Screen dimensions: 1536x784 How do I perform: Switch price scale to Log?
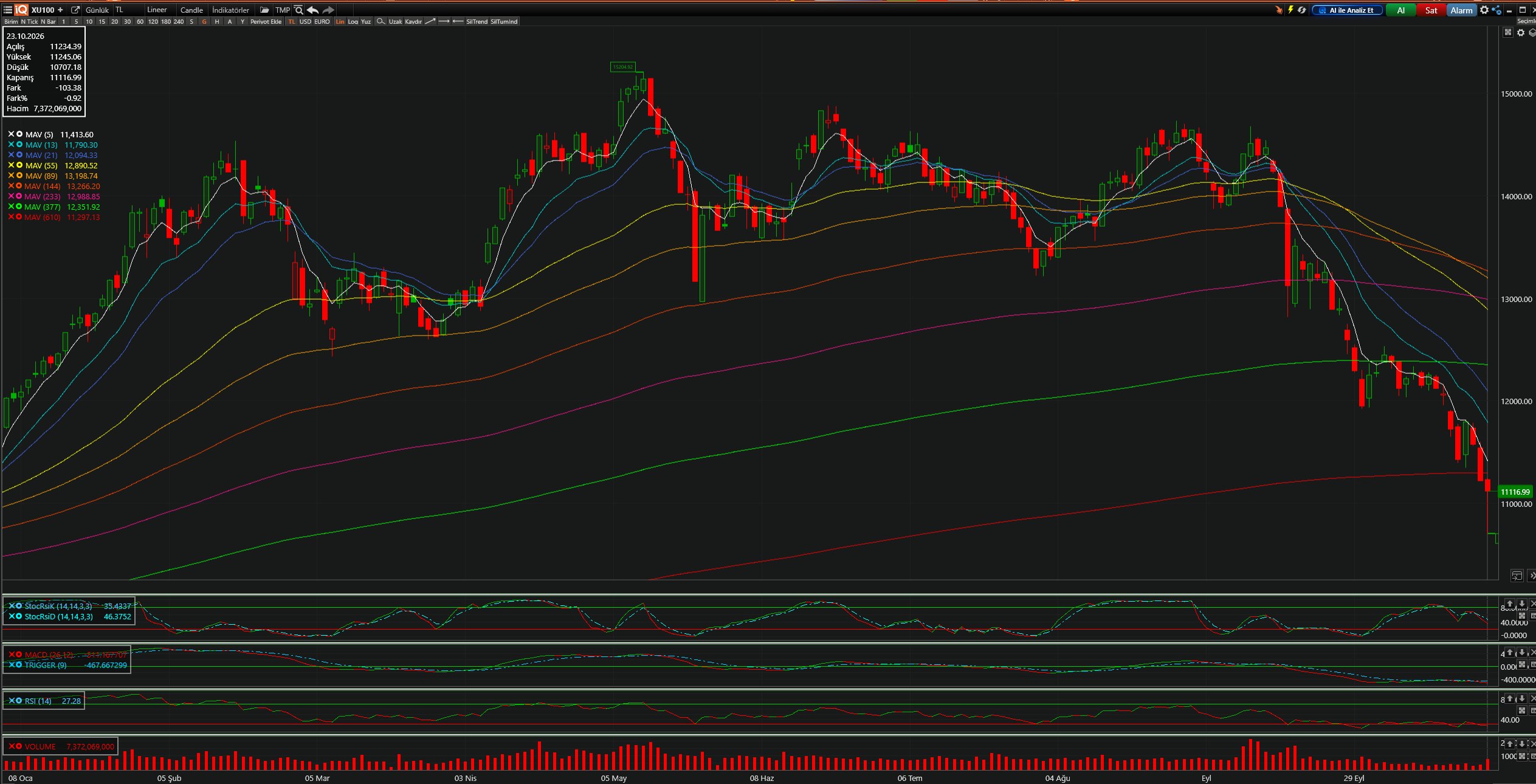point(353,21)
